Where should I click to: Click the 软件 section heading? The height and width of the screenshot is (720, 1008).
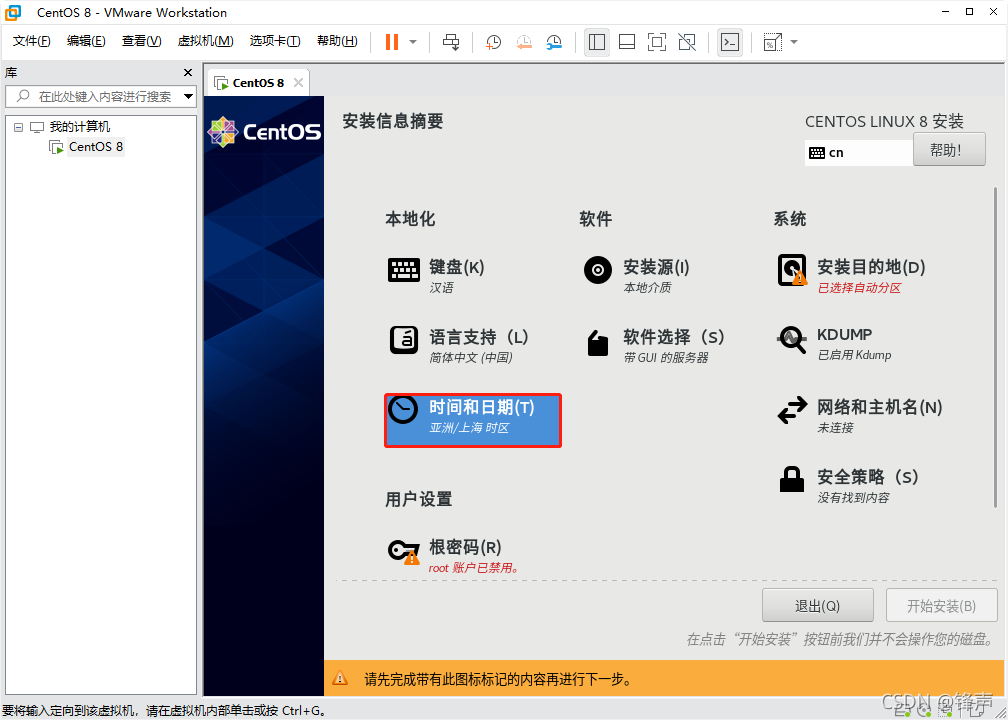pyautogui.click(x=595, y=219)
